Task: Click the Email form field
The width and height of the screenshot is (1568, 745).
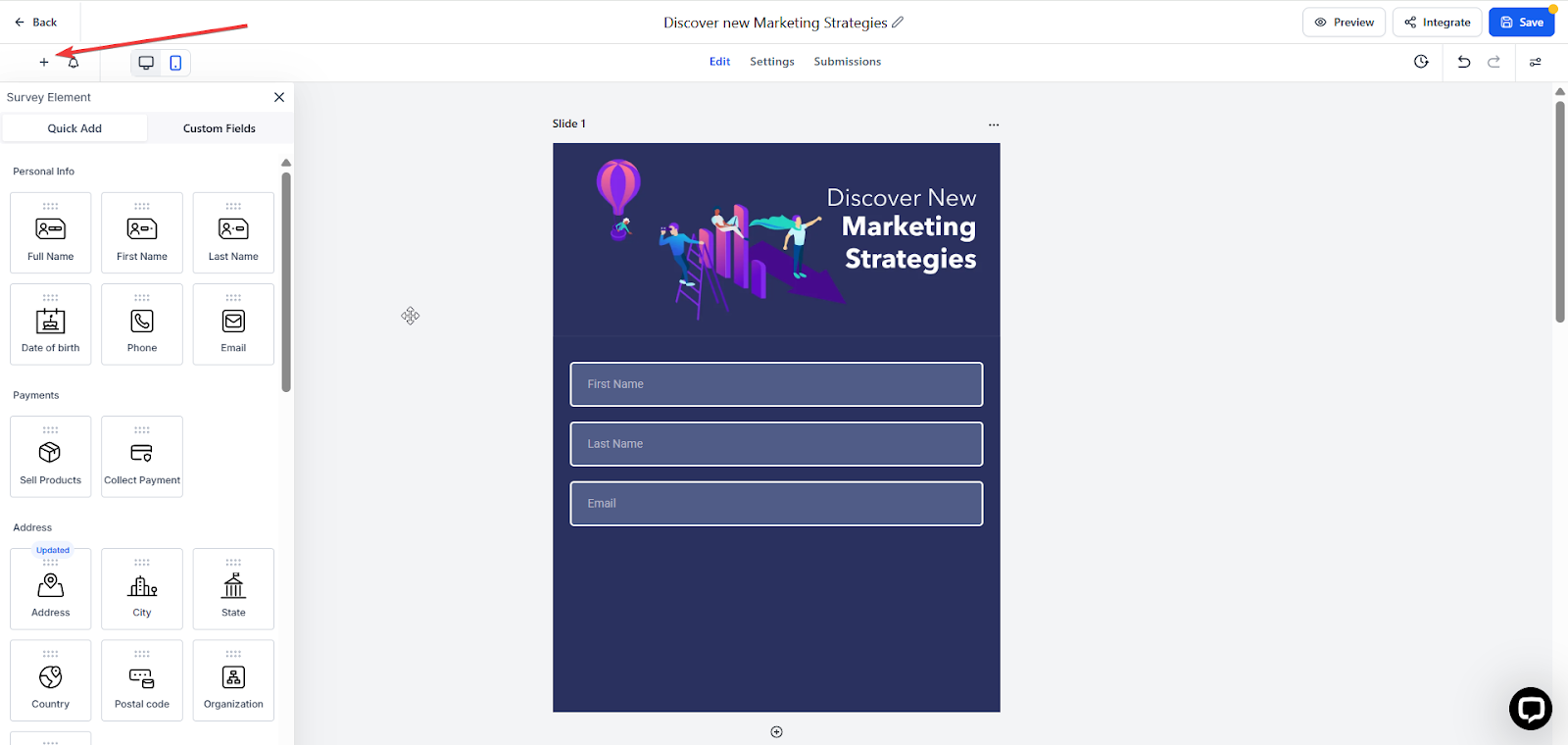Action: [x=776, y=504]
